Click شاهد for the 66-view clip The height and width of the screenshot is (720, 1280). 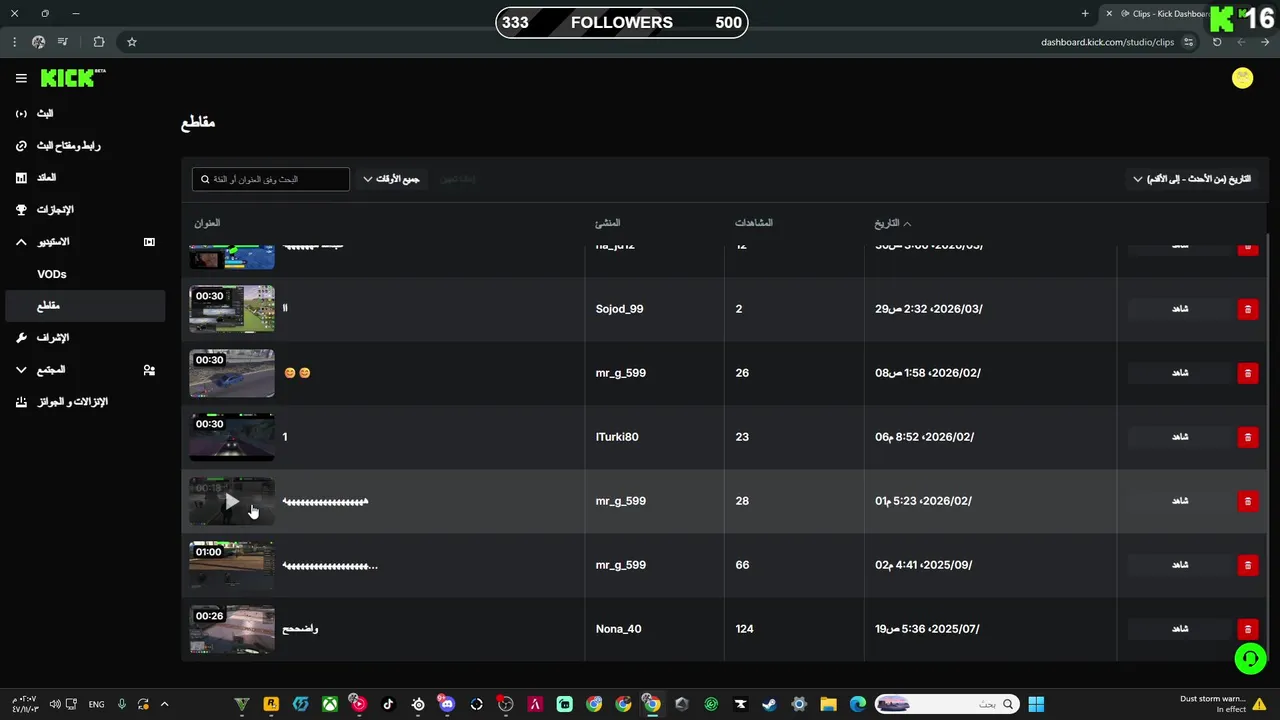tap(1180, 565)
